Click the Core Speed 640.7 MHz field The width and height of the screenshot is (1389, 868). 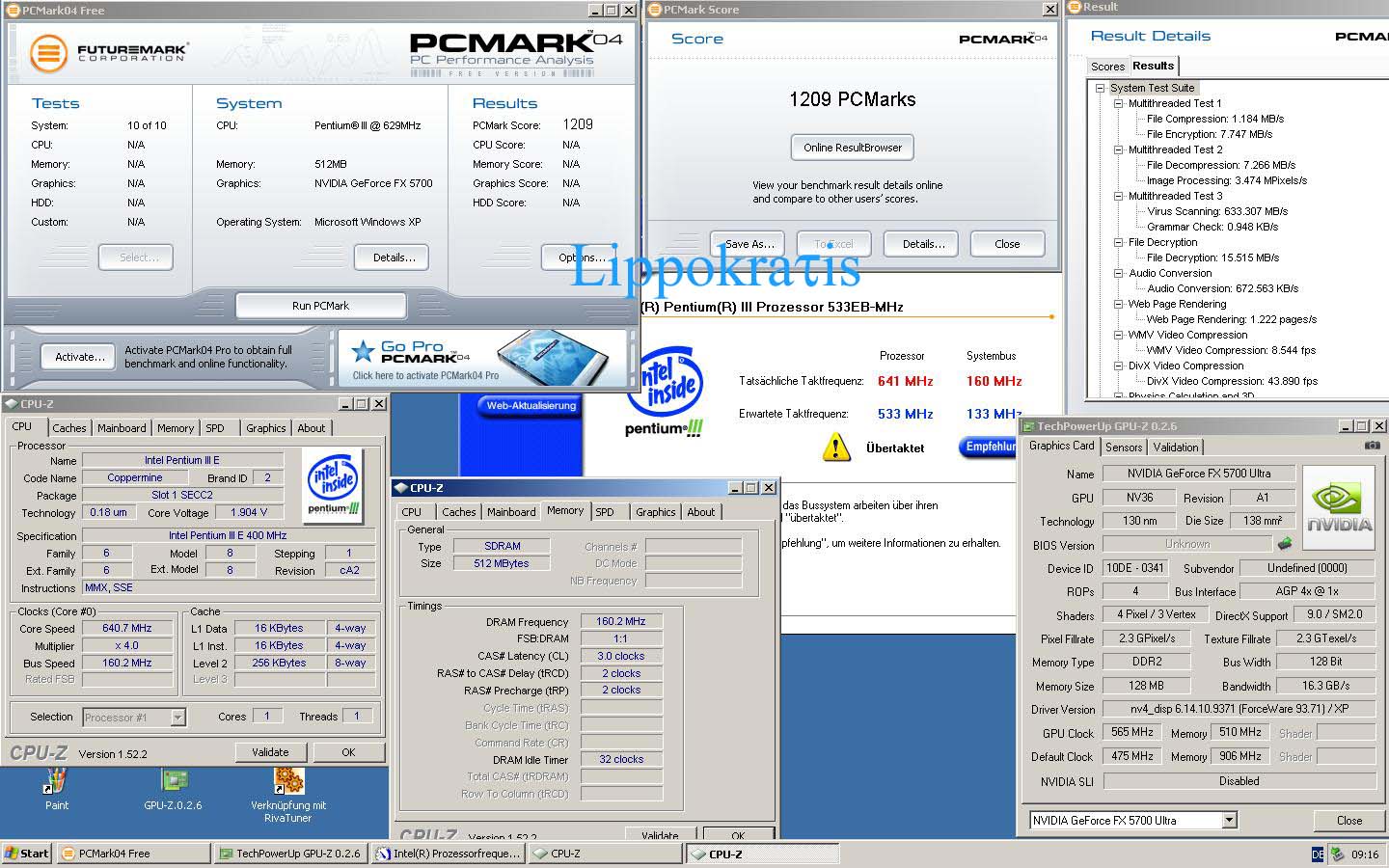[x=128, y=628]
